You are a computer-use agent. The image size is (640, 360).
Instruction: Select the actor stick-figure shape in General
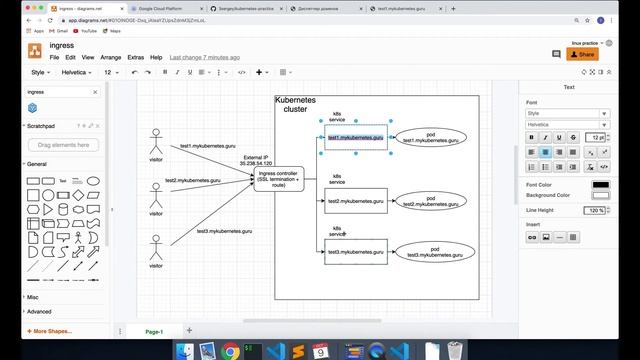pos(78,238)
